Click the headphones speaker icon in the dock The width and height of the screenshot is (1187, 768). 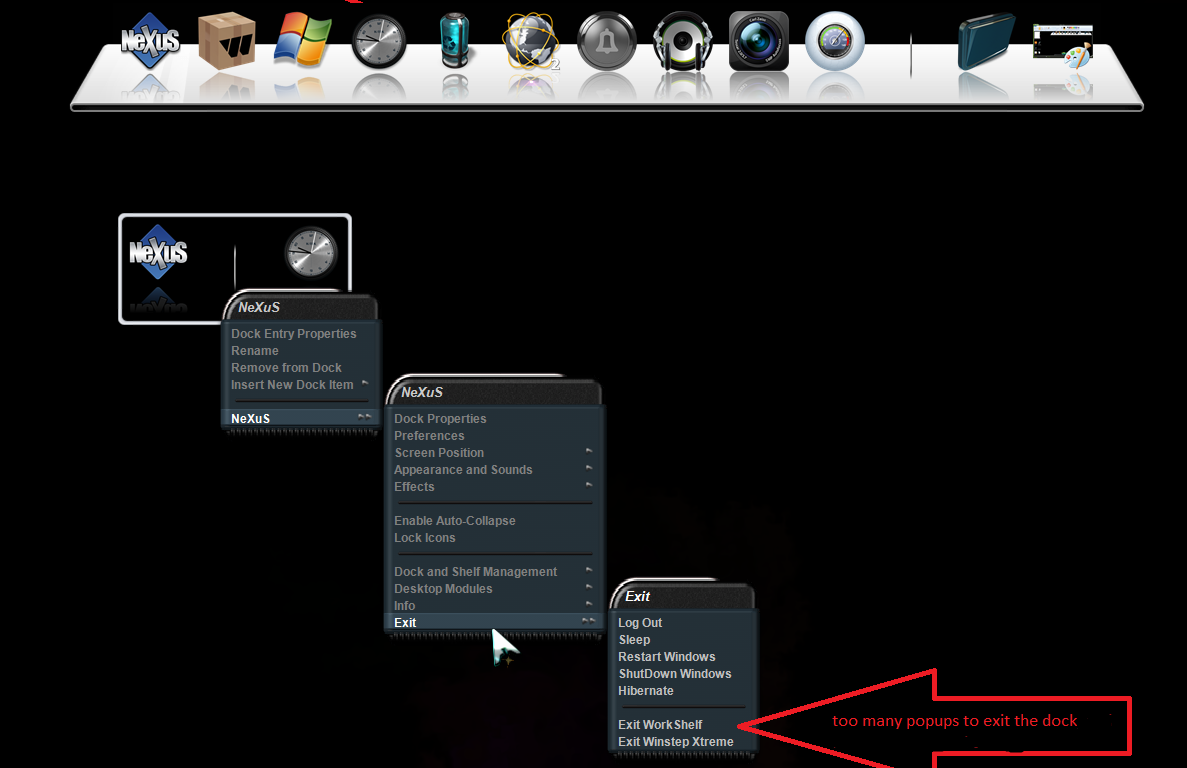pyautogui.click(x=683, y=41)
